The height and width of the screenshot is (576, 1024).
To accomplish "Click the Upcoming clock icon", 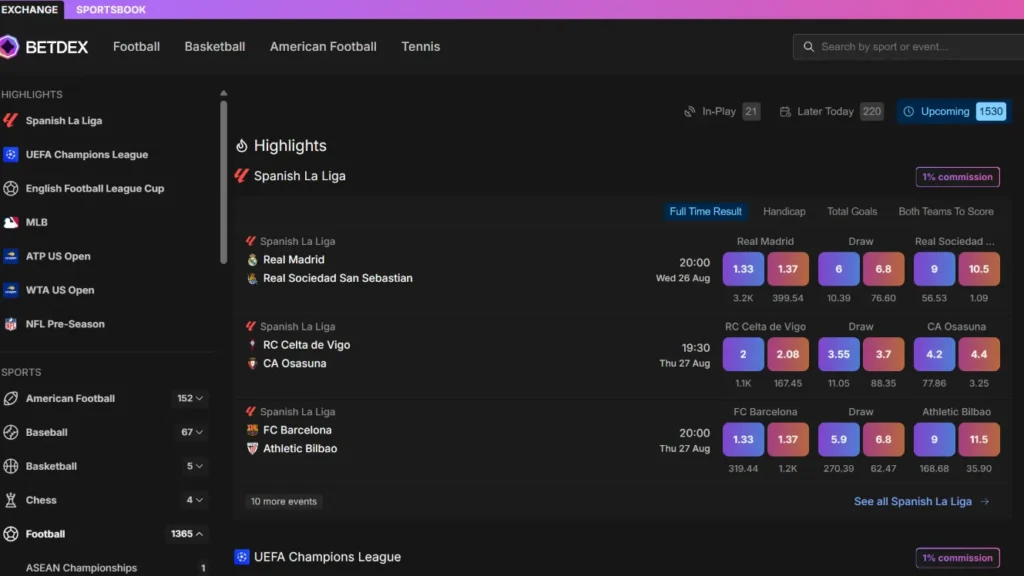I will click(x=908, y=112).
